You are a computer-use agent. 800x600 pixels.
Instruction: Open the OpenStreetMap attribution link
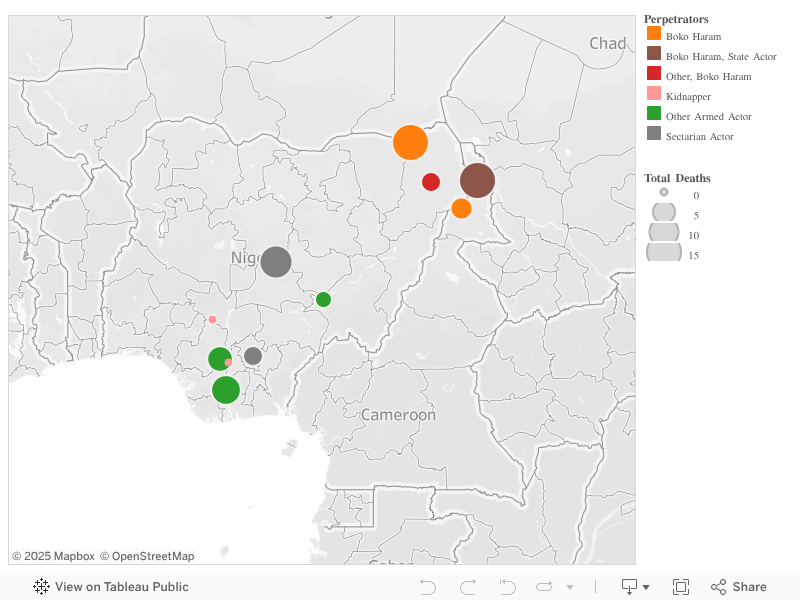pyautogui.click(x=146, y=556)
